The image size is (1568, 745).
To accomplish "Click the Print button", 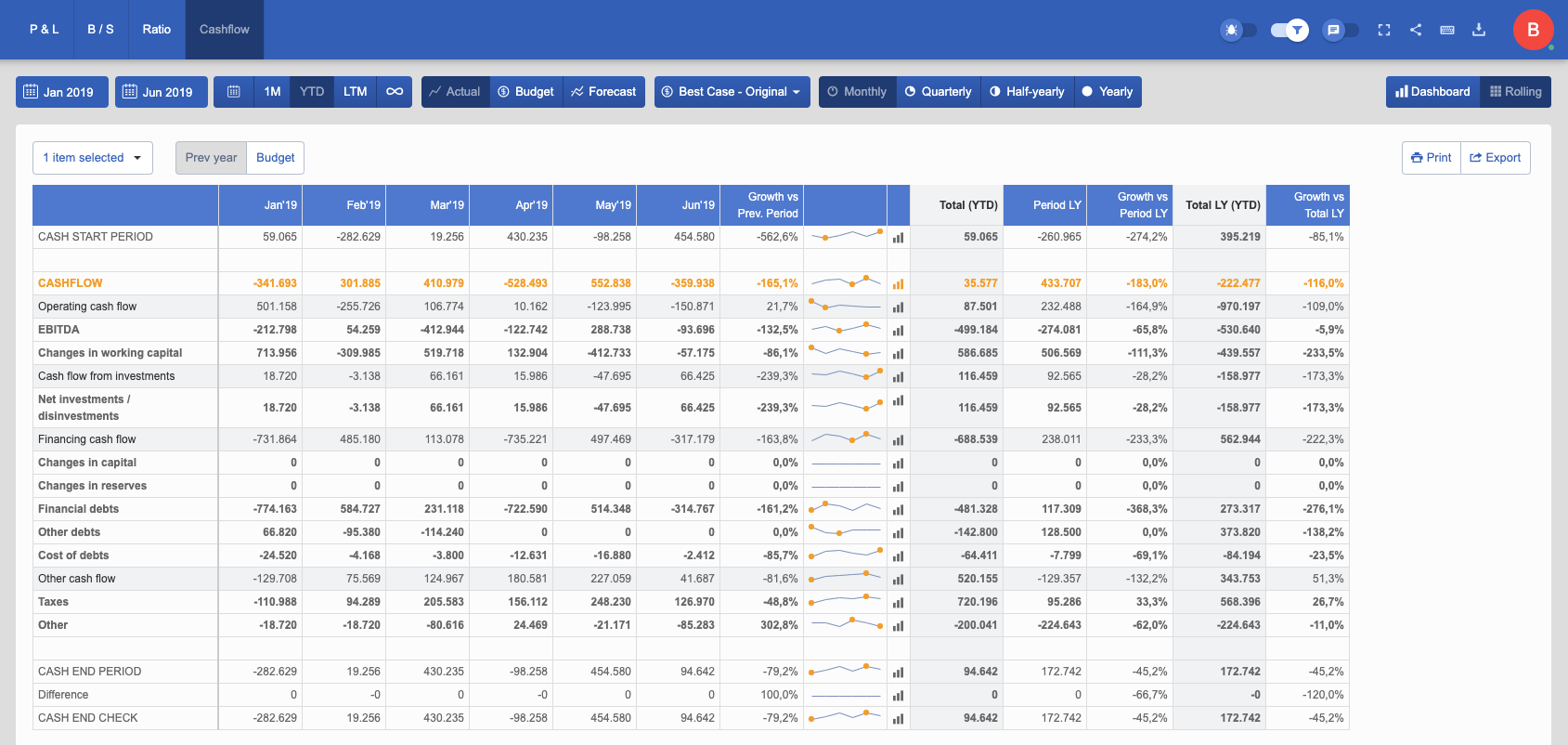I will (x=1431, y=158).
